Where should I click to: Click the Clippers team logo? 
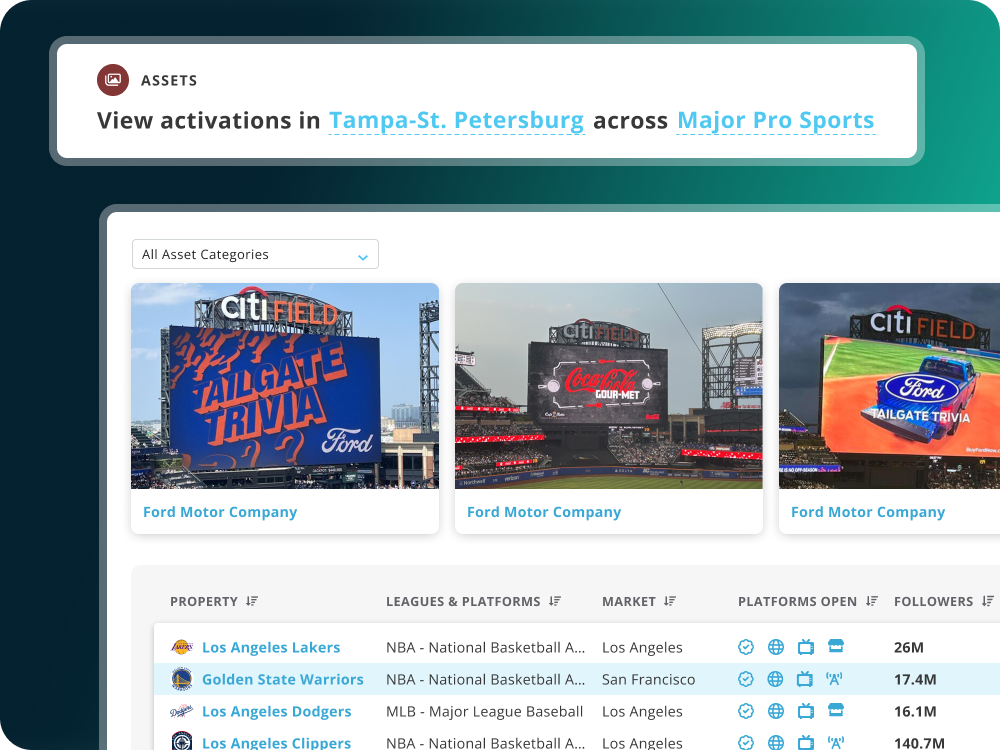tap(182, 741)
